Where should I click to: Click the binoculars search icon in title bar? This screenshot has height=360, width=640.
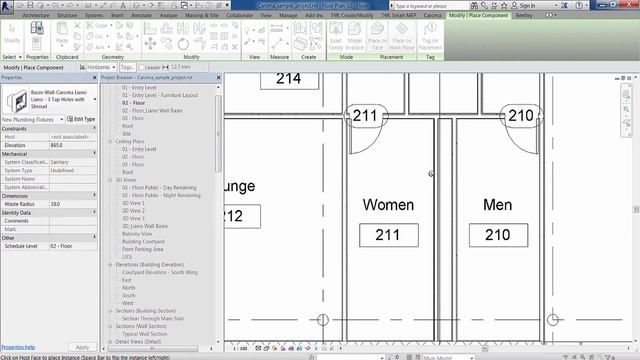pyautogui.click(x=474, y=6)
